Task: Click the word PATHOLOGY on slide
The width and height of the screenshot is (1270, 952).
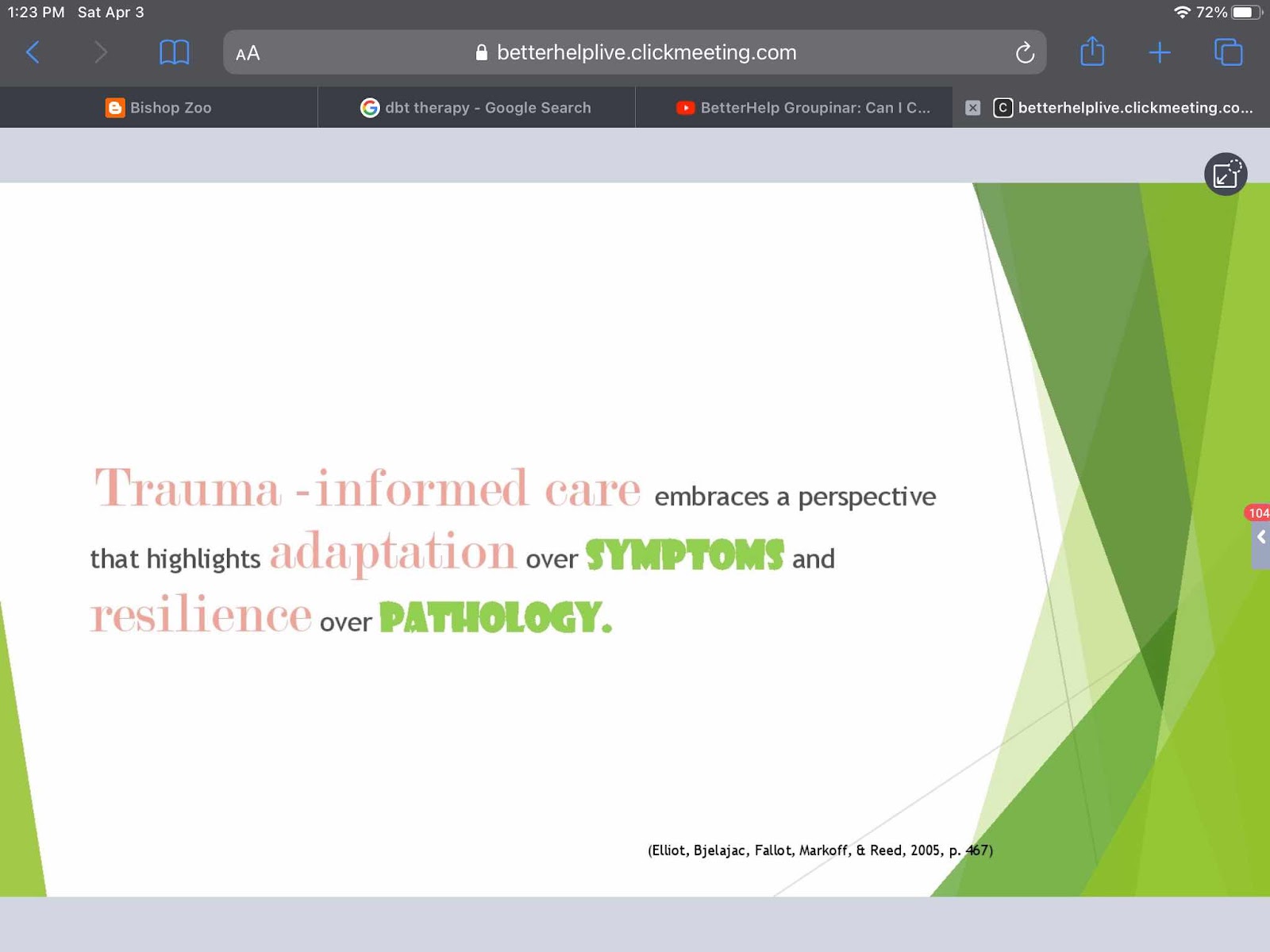Action: tap(495, 617)
